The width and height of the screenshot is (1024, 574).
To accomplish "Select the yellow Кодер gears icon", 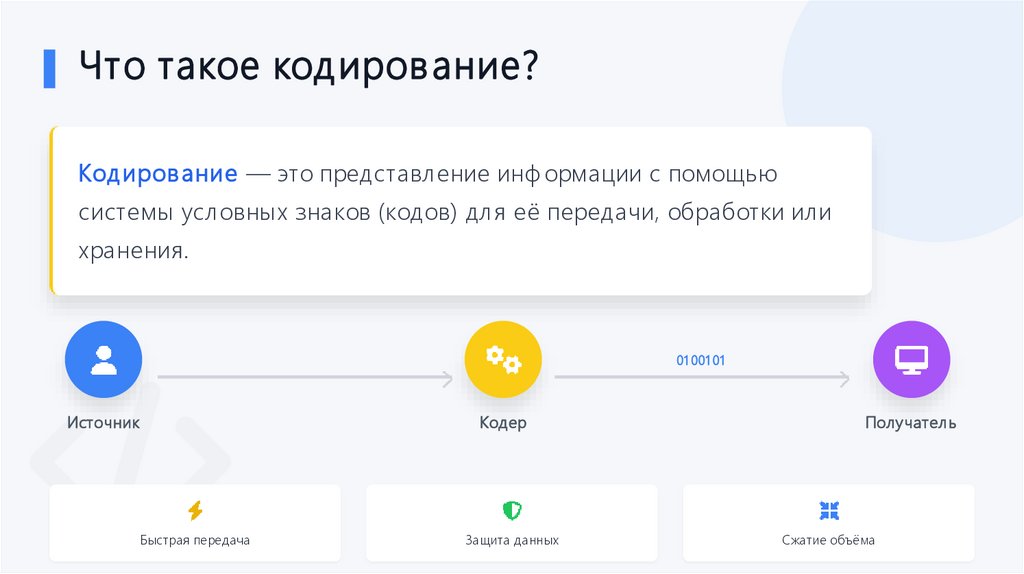I will [x=503, y=359].
